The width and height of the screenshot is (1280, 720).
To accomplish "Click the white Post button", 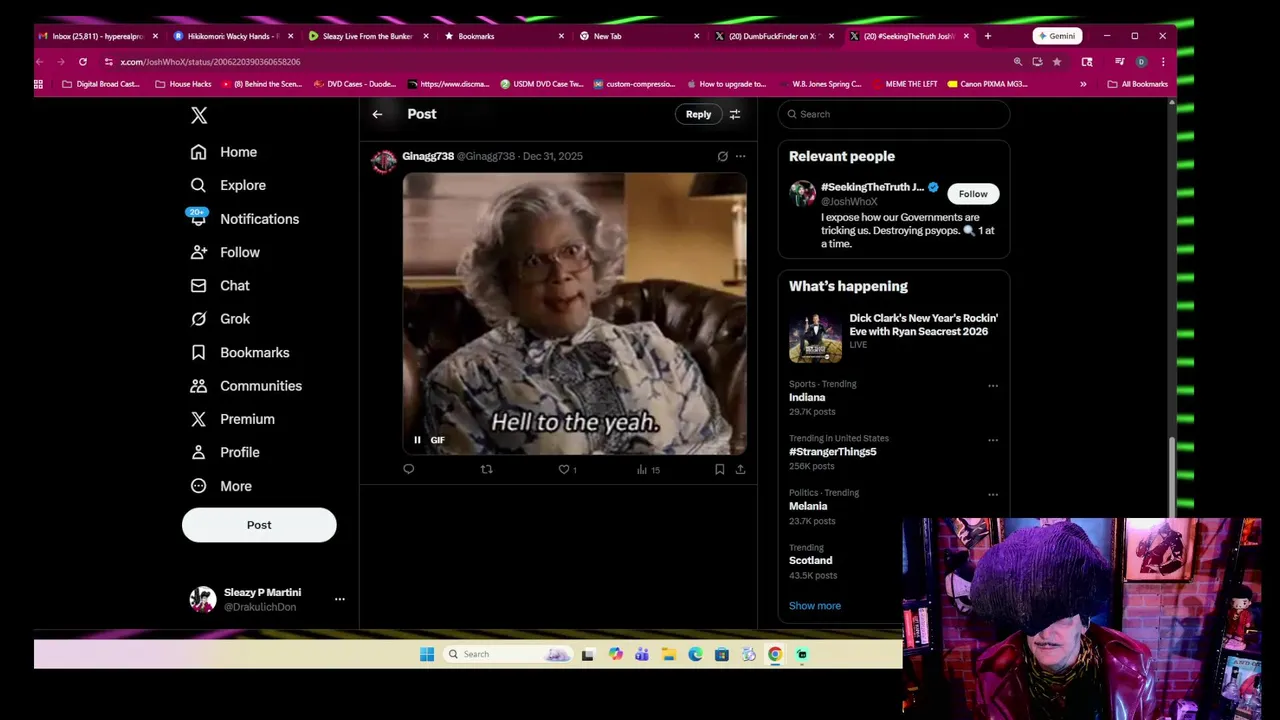I will coord(259,525).
